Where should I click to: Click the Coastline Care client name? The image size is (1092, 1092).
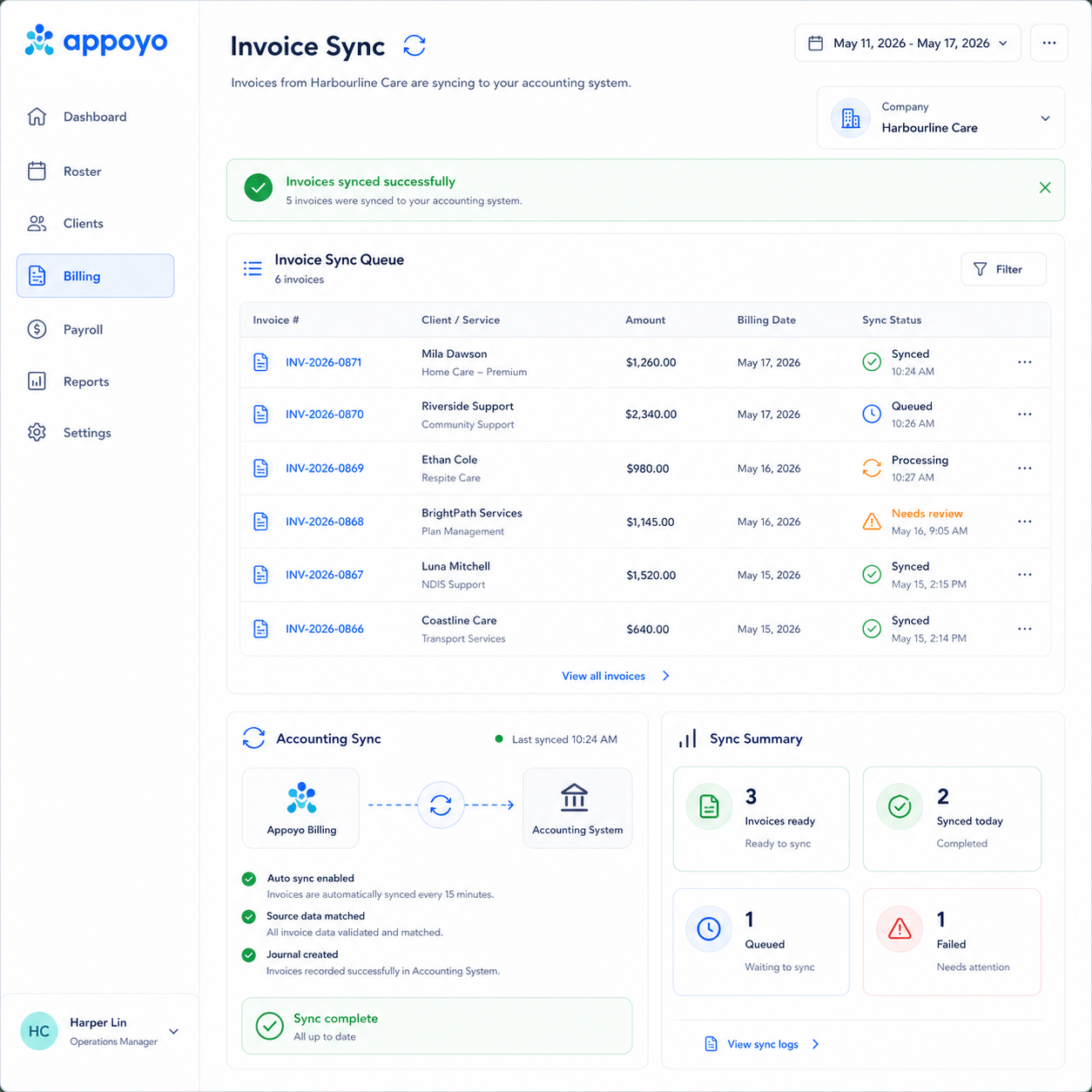(x=459, y=621)
